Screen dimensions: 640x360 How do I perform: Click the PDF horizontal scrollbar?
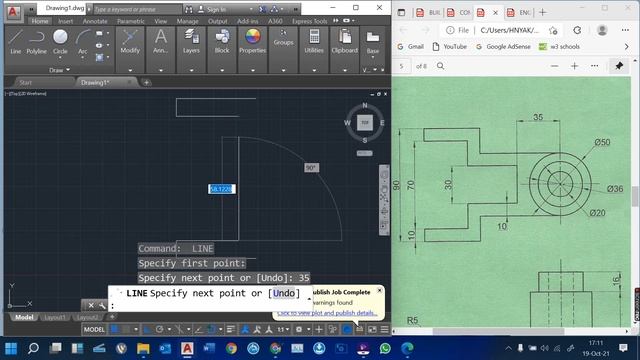tap(498, 331)
